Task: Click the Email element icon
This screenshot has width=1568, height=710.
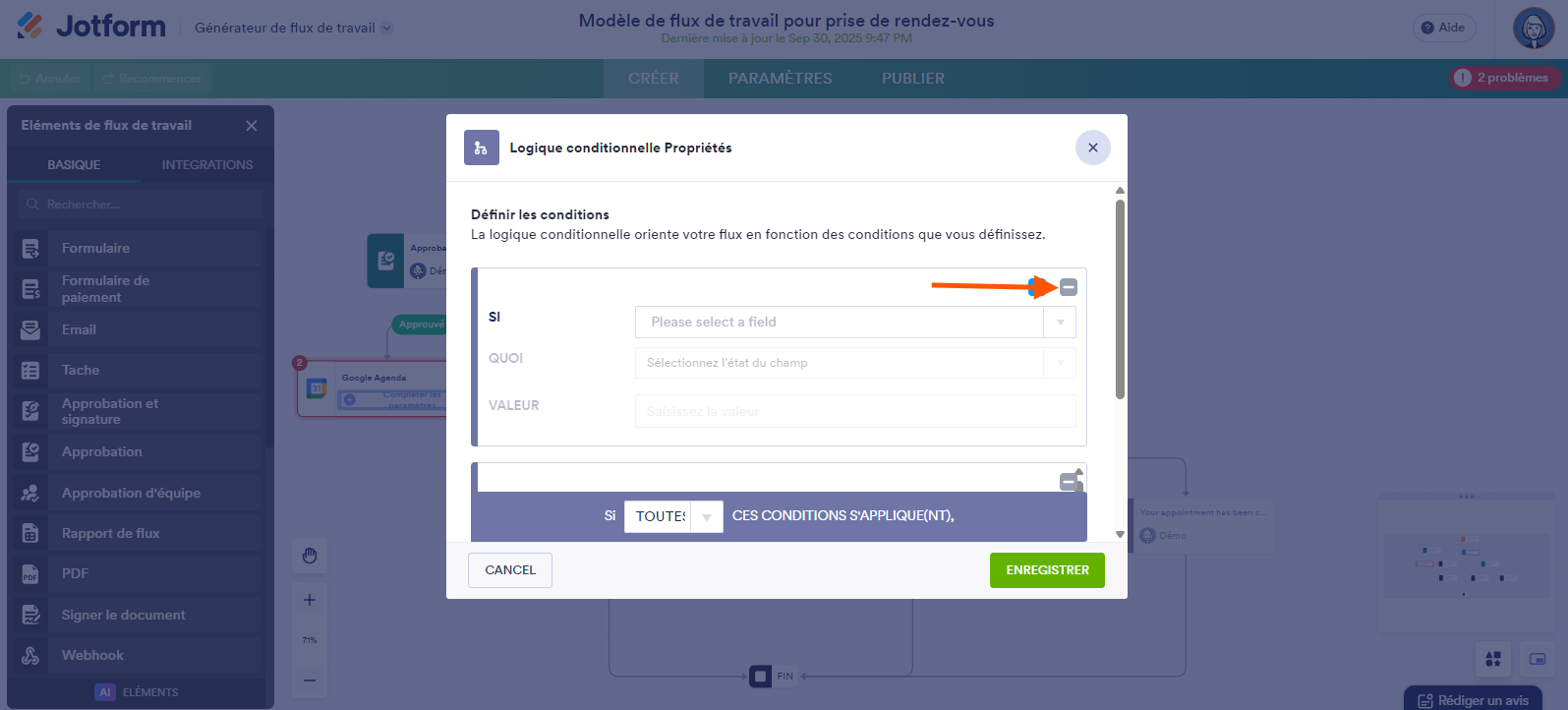Action: coord(30,330)
